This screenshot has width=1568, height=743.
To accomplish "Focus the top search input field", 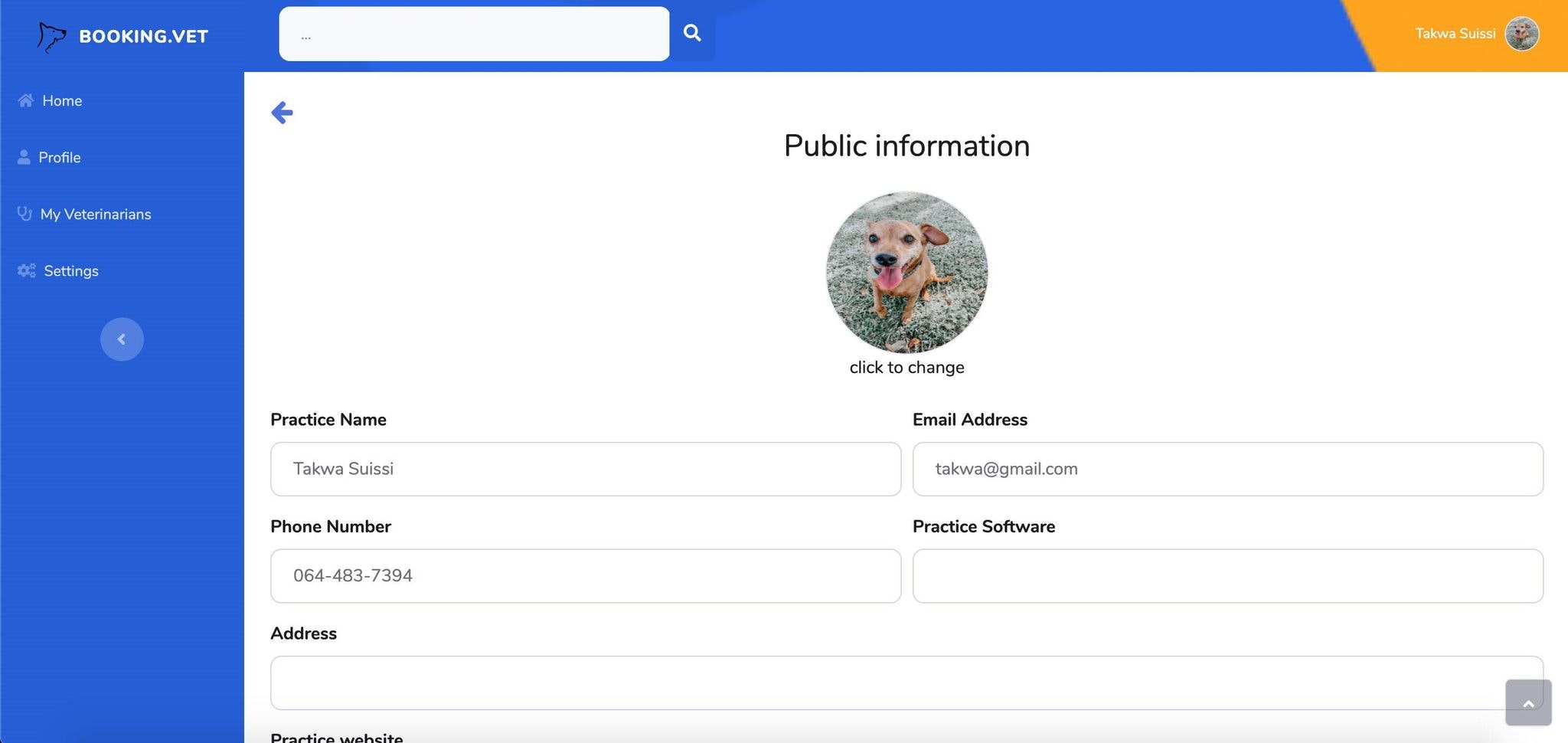I will pos(474,34).
